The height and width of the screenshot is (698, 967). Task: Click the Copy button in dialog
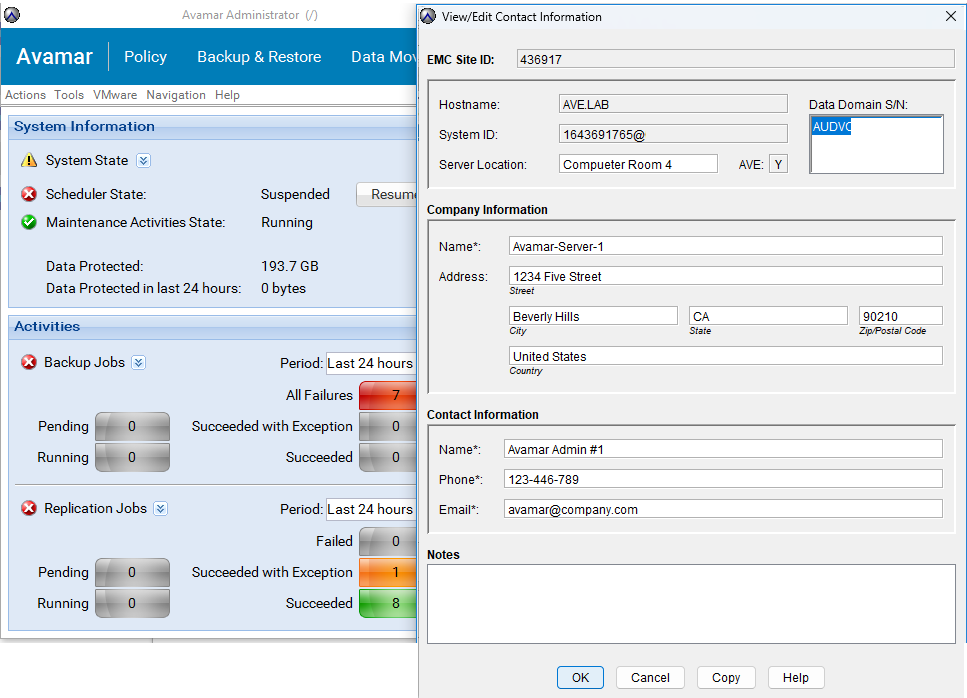726,677
